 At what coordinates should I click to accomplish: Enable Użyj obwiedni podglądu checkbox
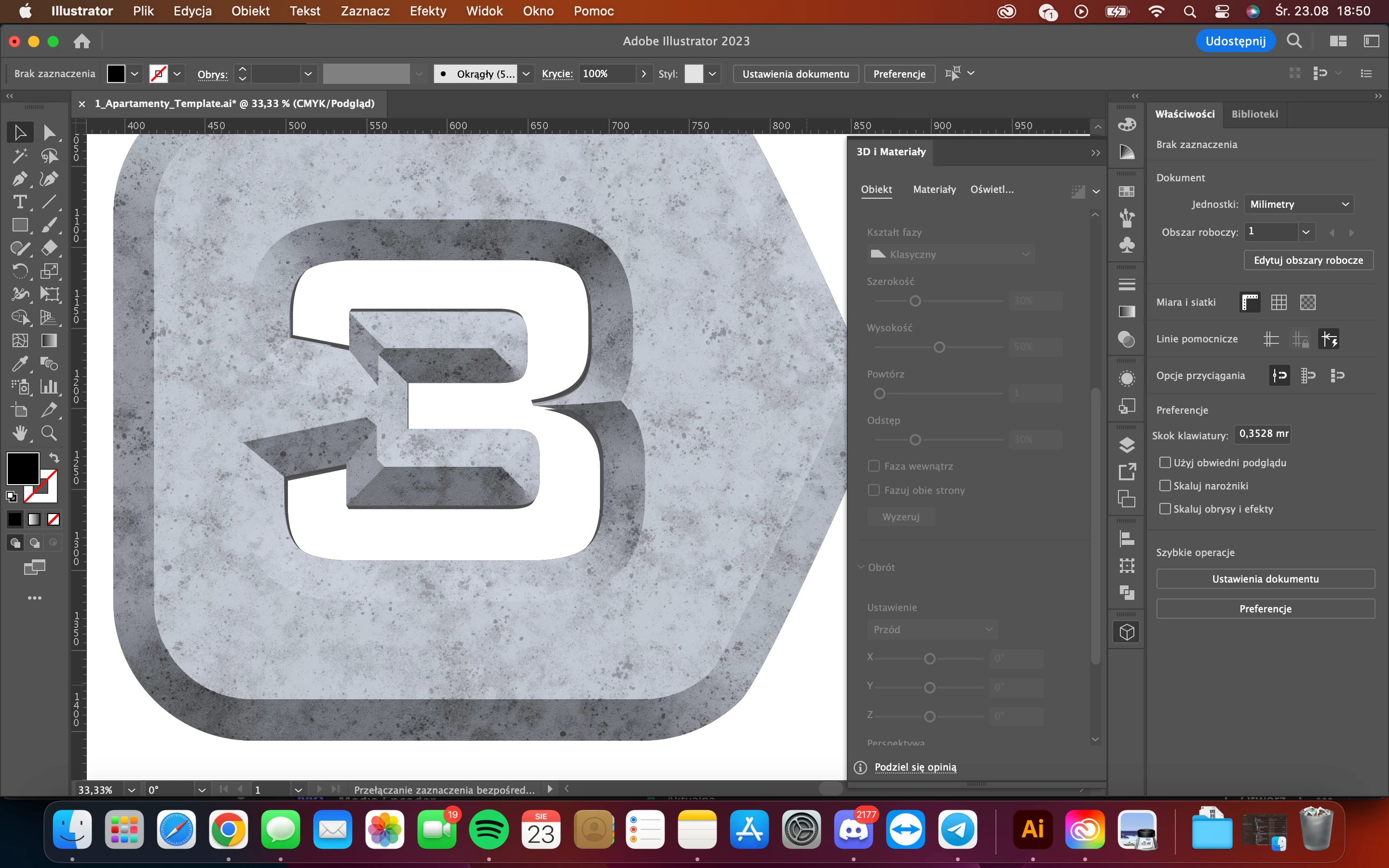pos(1165,463)
